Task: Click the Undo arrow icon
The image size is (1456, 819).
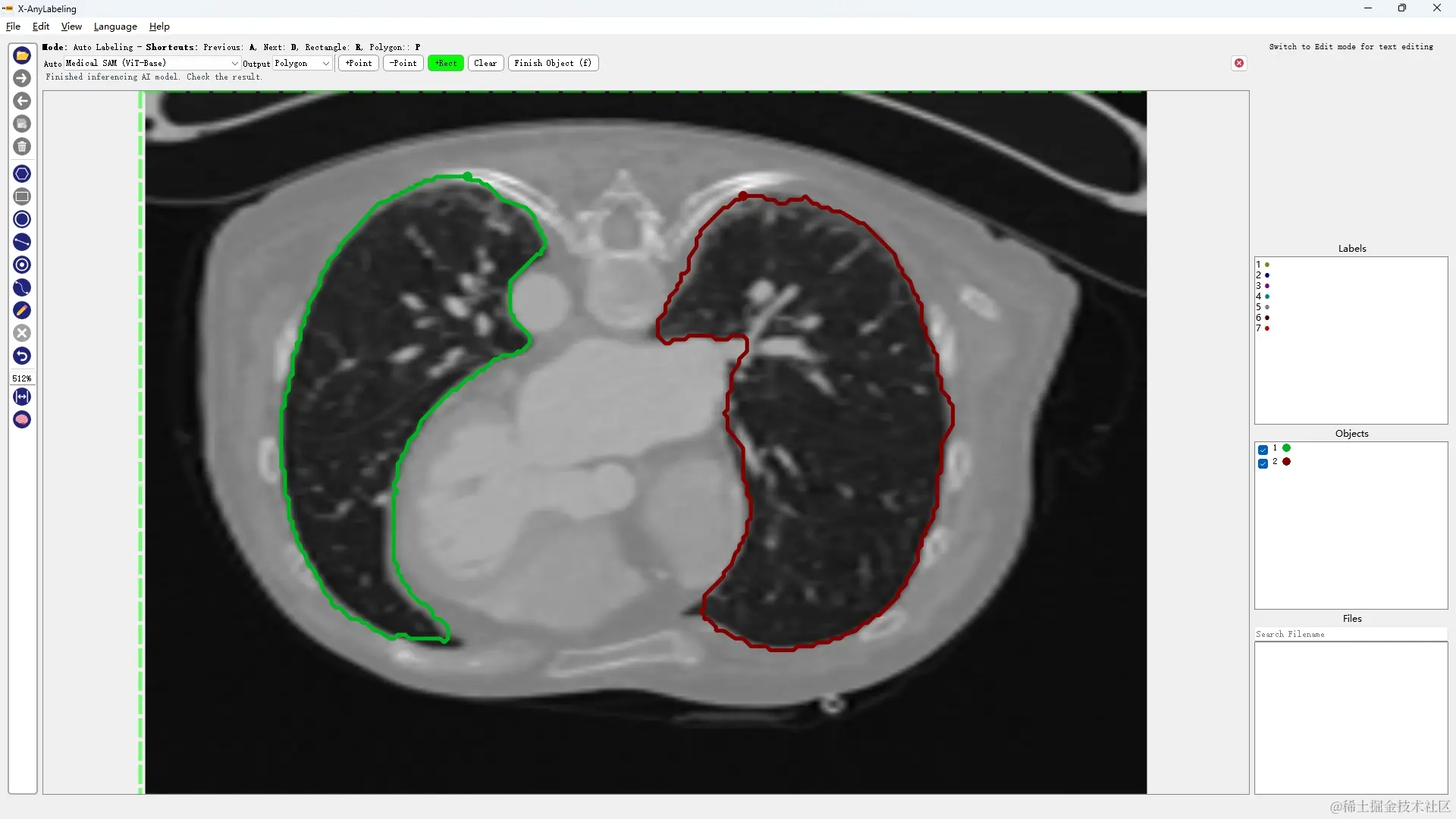Action: click(x=22, y=356)
